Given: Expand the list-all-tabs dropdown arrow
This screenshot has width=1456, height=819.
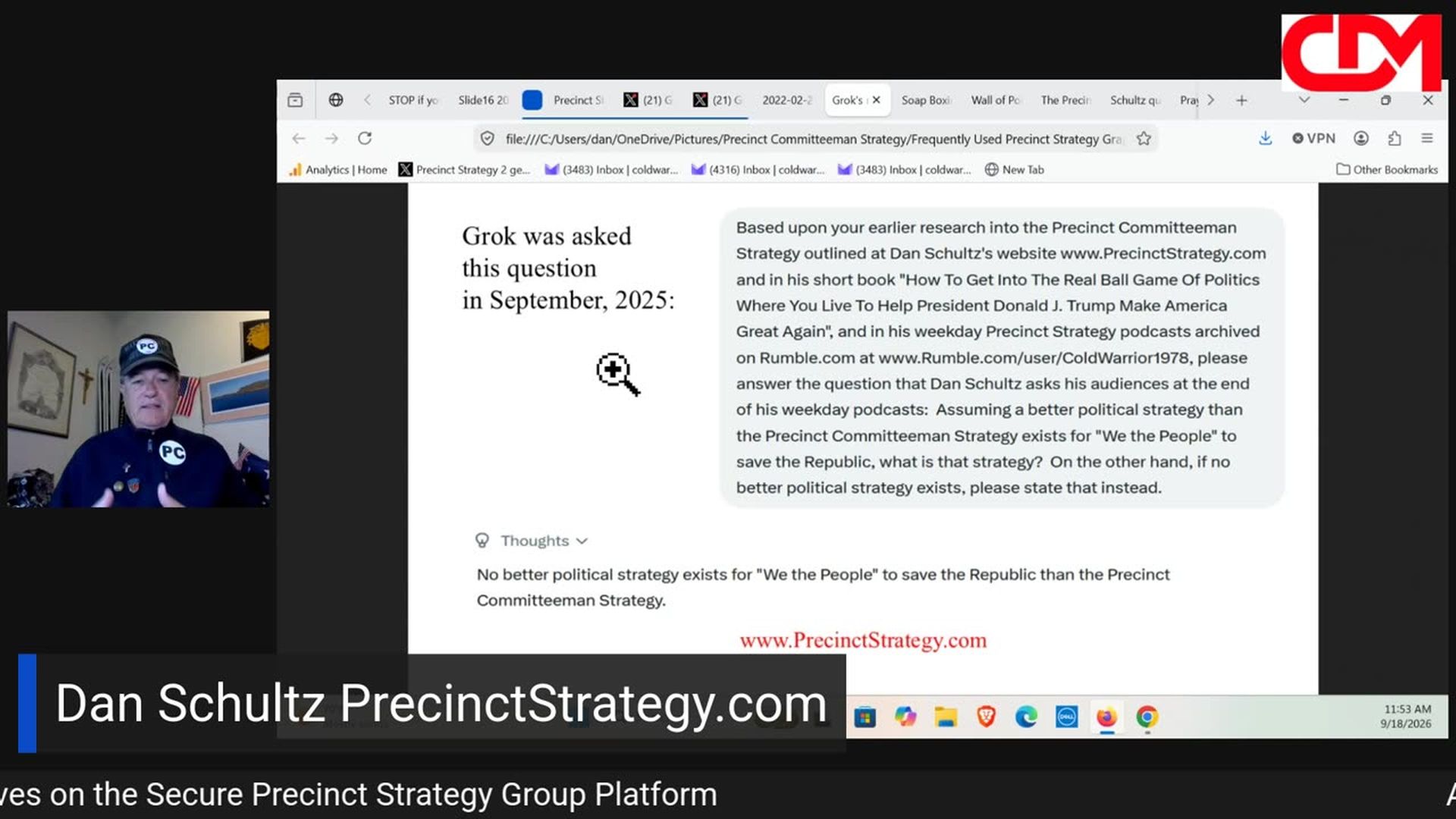Looking at the screenshot, I should pos(1304,100).
